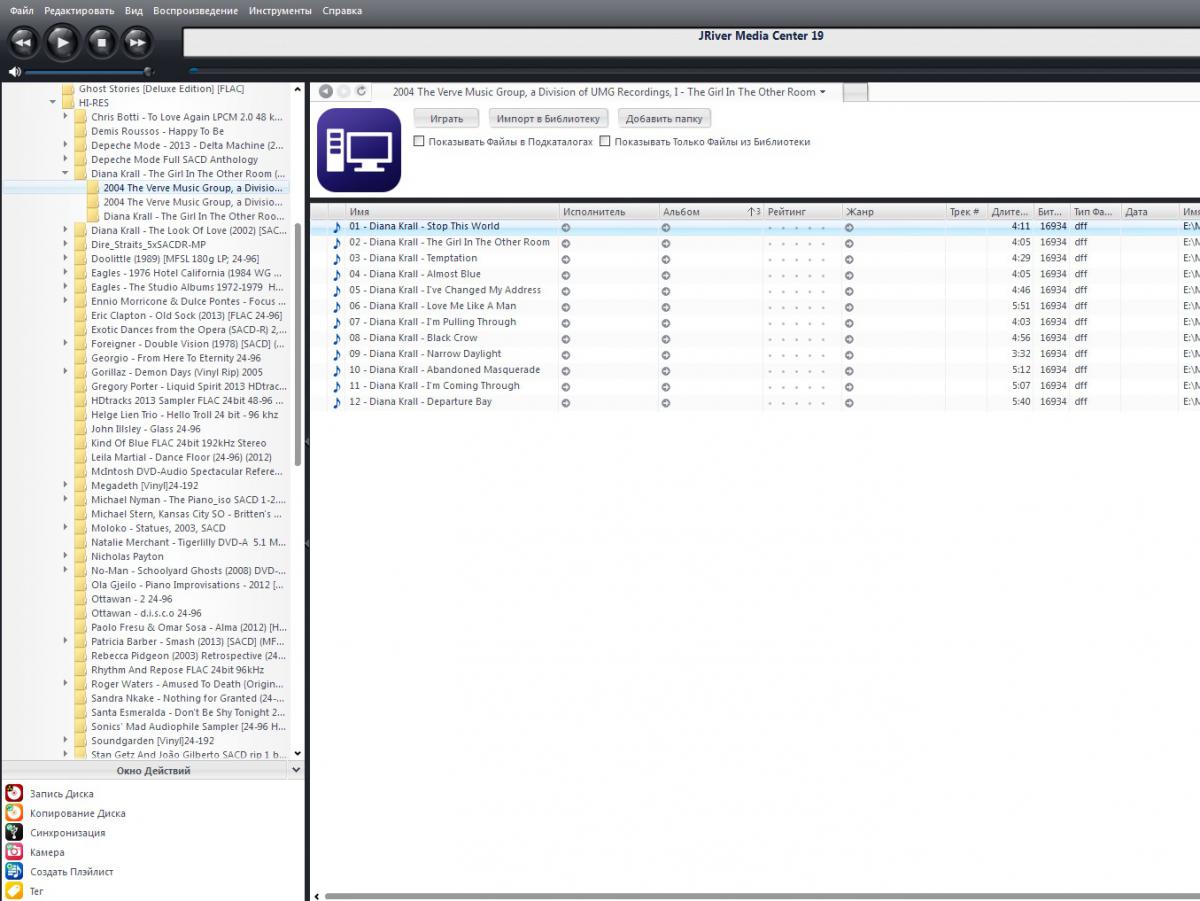Expand Depeche Mode Full SACD Anthology folder
The height and width of the screenshot is (901, 1200).
click(66, 159)
